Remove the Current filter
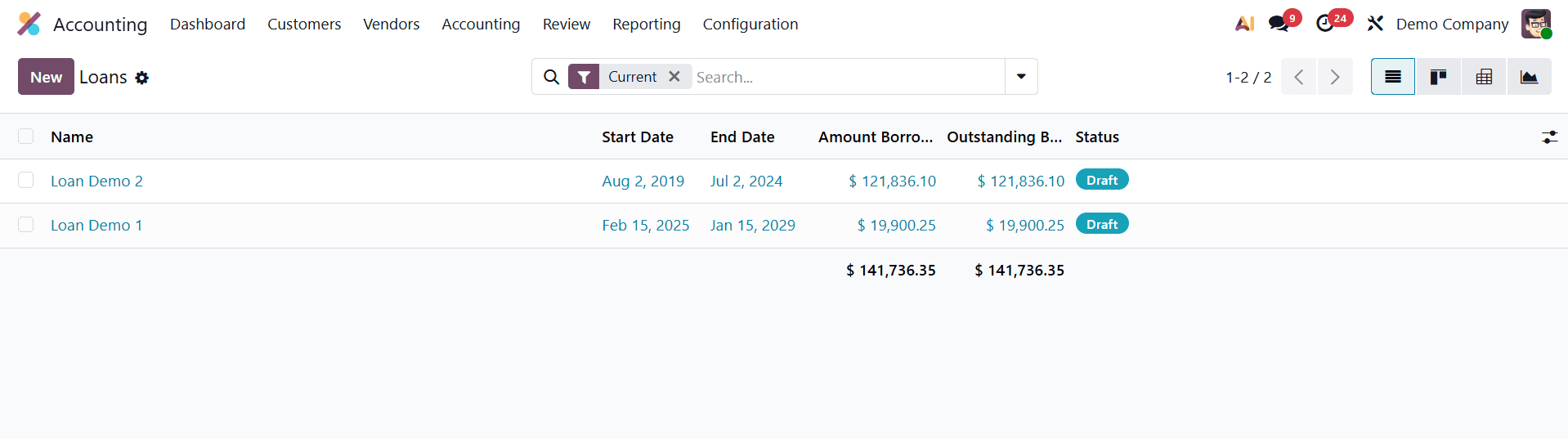Image resolution: width=1568 pixels, height=439 pixels. click(674, 76)
